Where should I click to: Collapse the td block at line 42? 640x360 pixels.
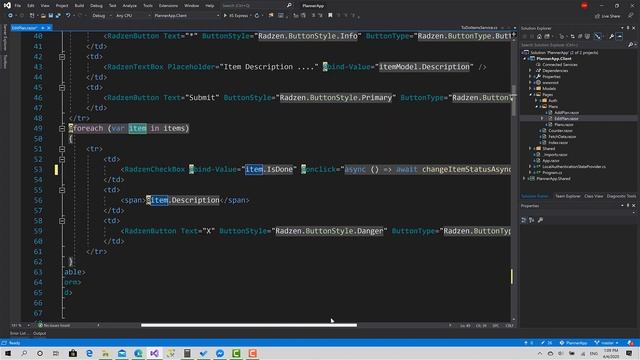[62, 57]
